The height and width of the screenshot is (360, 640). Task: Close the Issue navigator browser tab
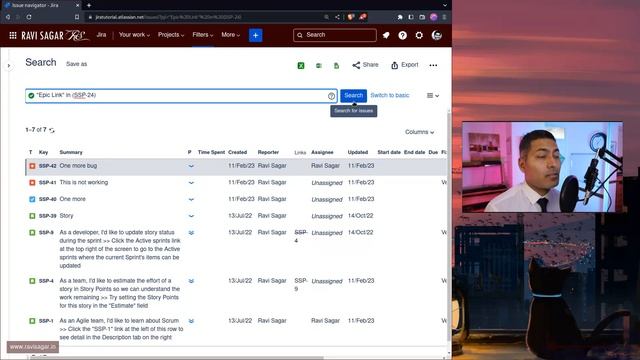(x=78, y=5)
